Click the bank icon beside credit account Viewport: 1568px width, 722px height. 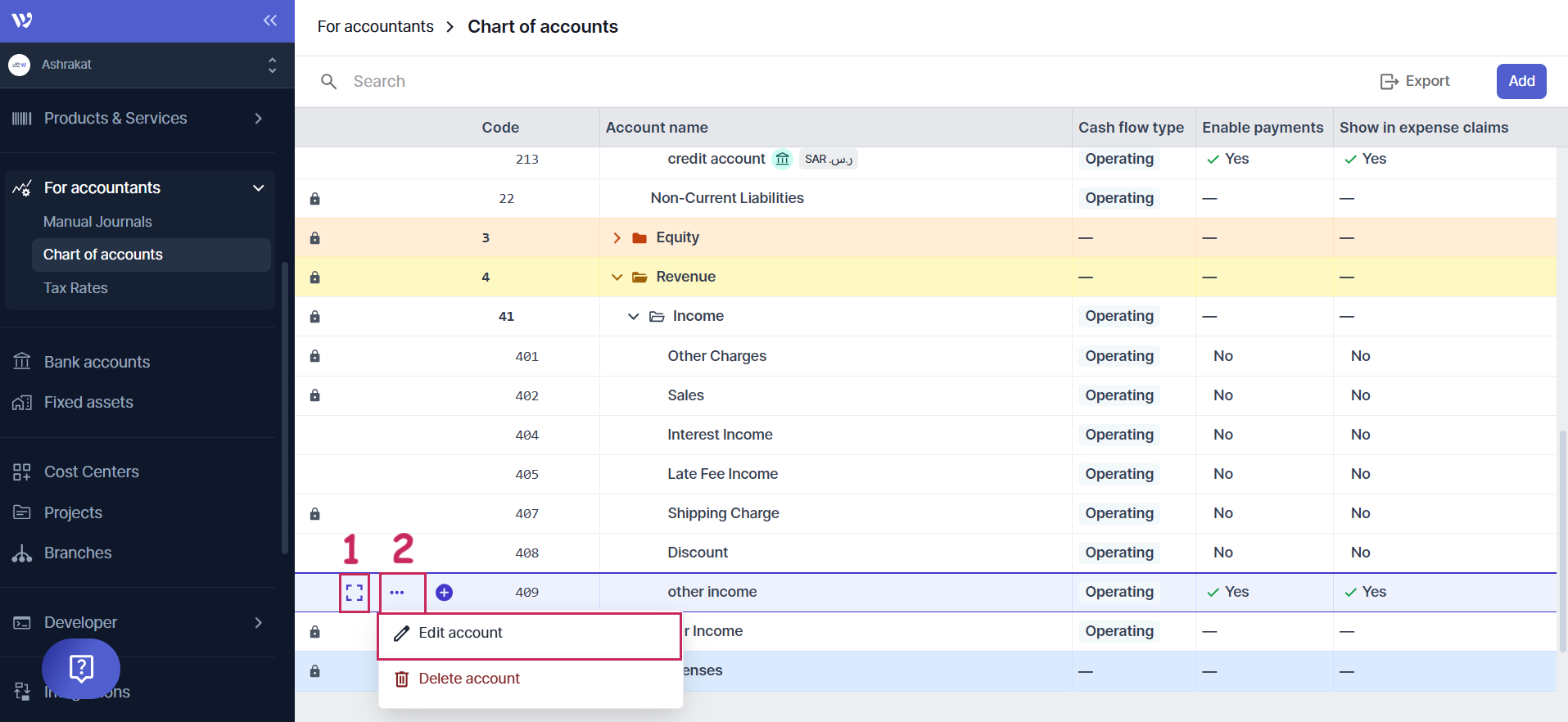[x=783, y=159]
